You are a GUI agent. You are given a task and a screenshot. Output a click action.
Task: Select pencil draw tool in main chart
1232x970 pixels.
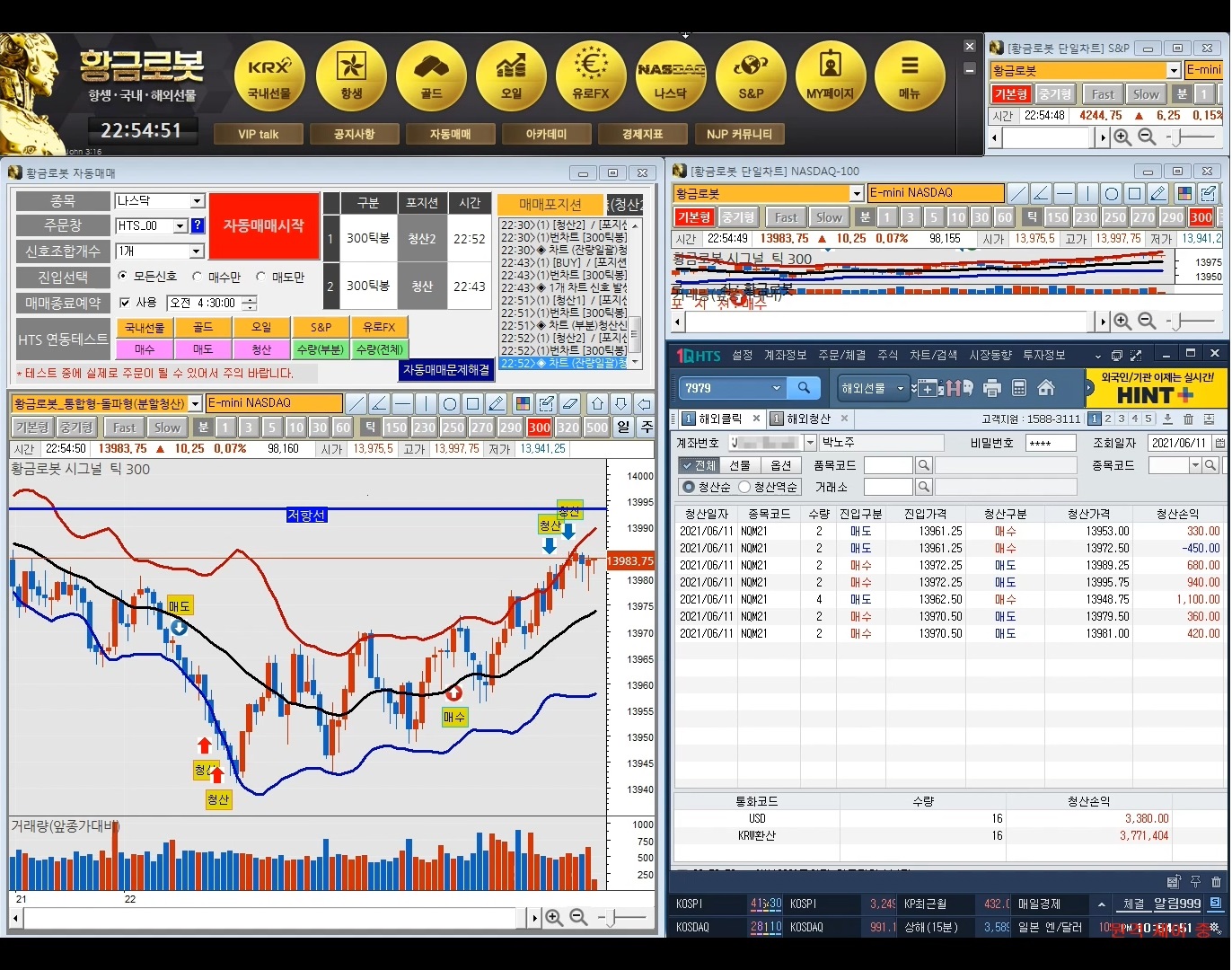click(497, 404)
